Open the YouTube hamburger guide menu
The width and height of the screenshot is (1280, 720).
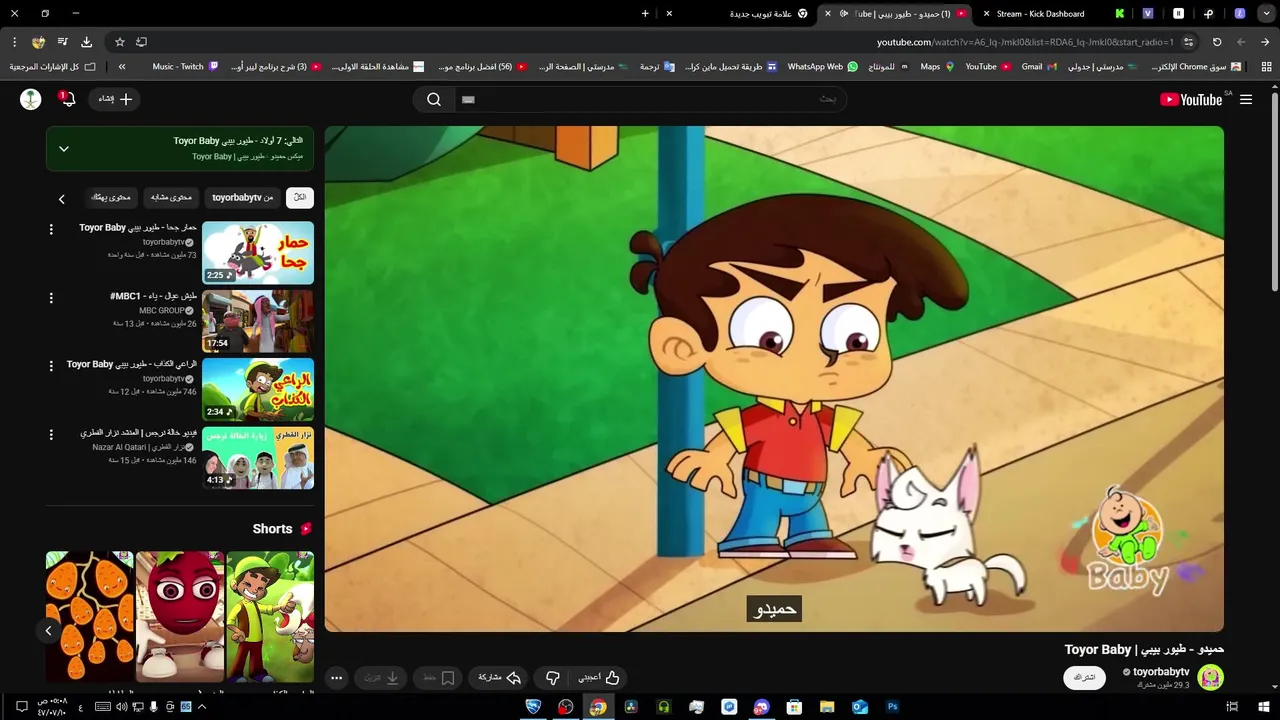tap(1246, 99)
